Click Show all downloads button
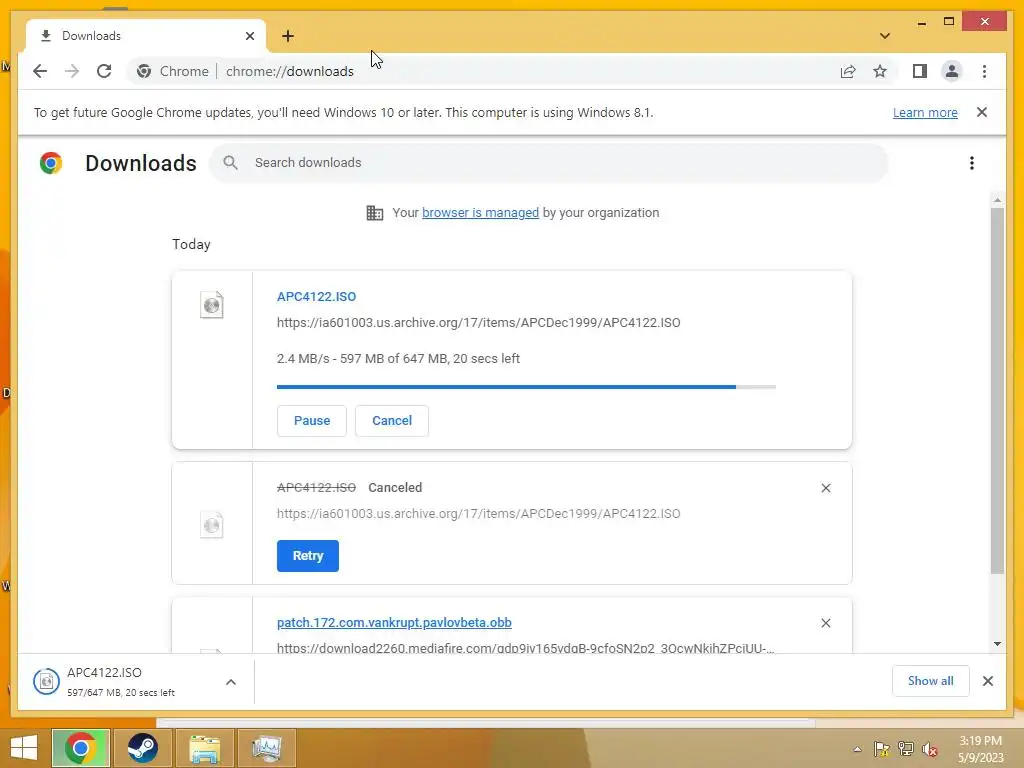Screen dimensions: 1024x768 click(931, 681)
